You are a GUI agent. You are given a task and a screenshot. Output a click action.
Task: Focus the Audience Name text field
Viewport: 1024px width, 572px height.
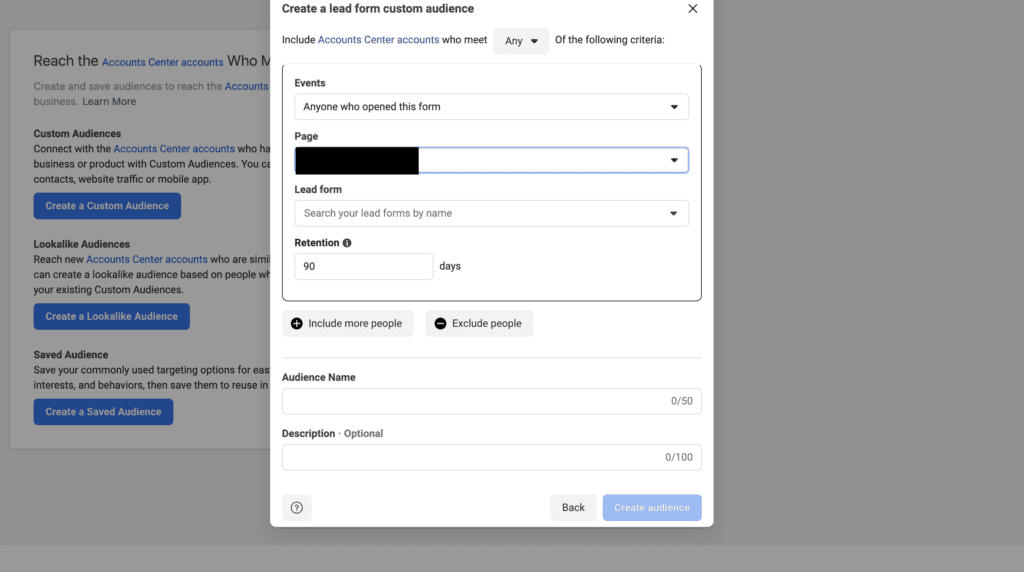491,401
